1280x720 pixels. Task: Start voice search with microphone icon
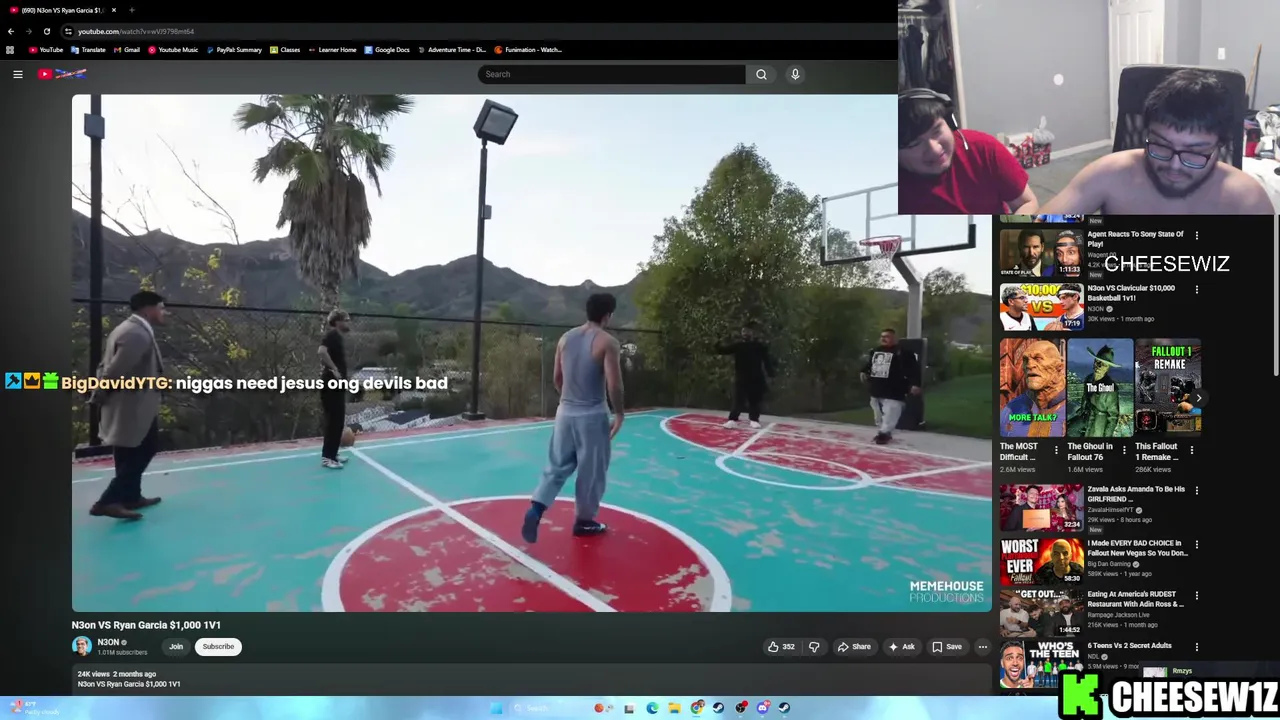[795, 74]
